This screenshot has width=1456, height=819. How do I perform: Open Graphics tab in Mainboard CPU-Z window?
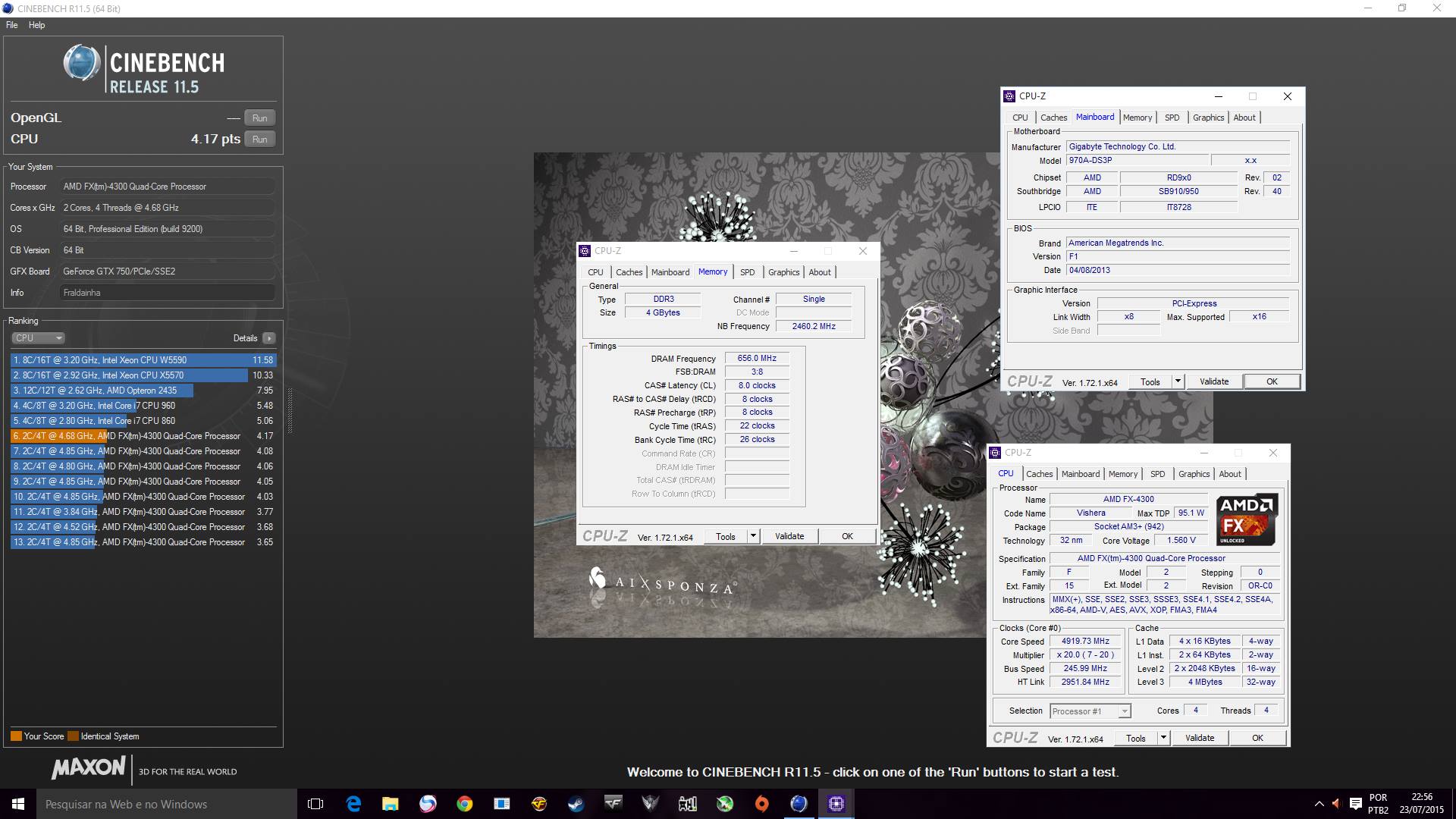(x=1208, y=118)
